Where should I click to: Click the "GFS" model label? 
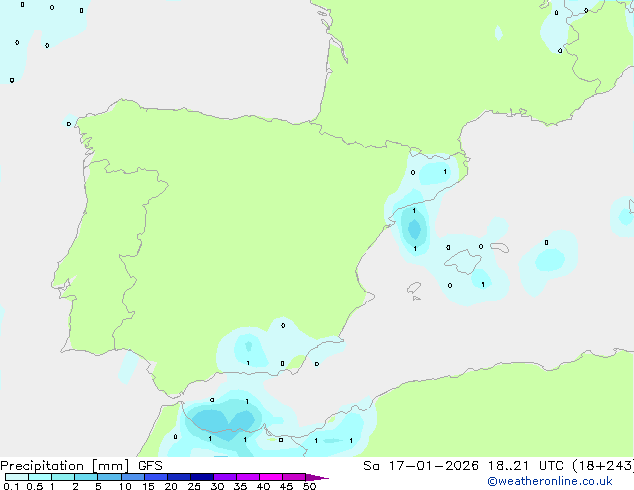point(150,466)
